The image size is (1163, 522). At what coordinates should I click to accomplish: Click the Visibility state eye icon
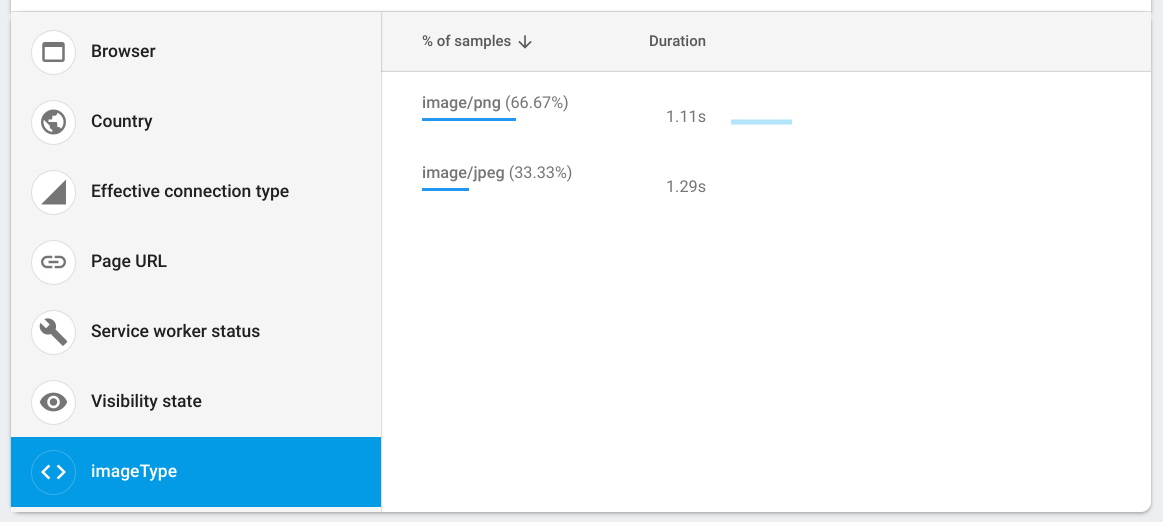(x=54, y=402)
